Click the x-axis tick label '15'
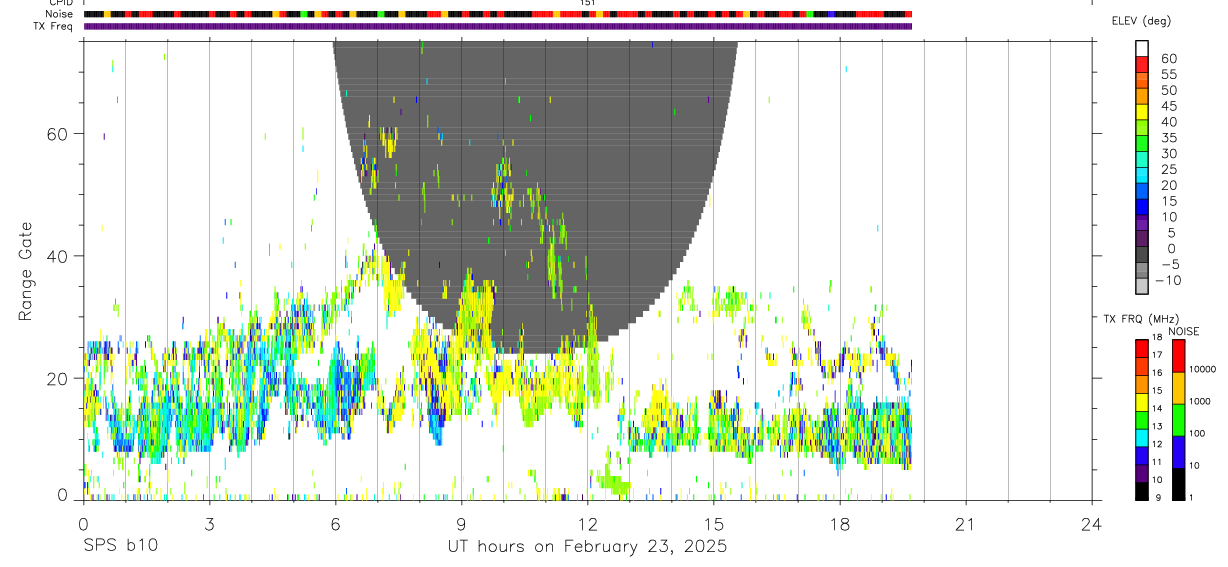The width and height of the screenshot is (1228, 567). click(714, 524)
